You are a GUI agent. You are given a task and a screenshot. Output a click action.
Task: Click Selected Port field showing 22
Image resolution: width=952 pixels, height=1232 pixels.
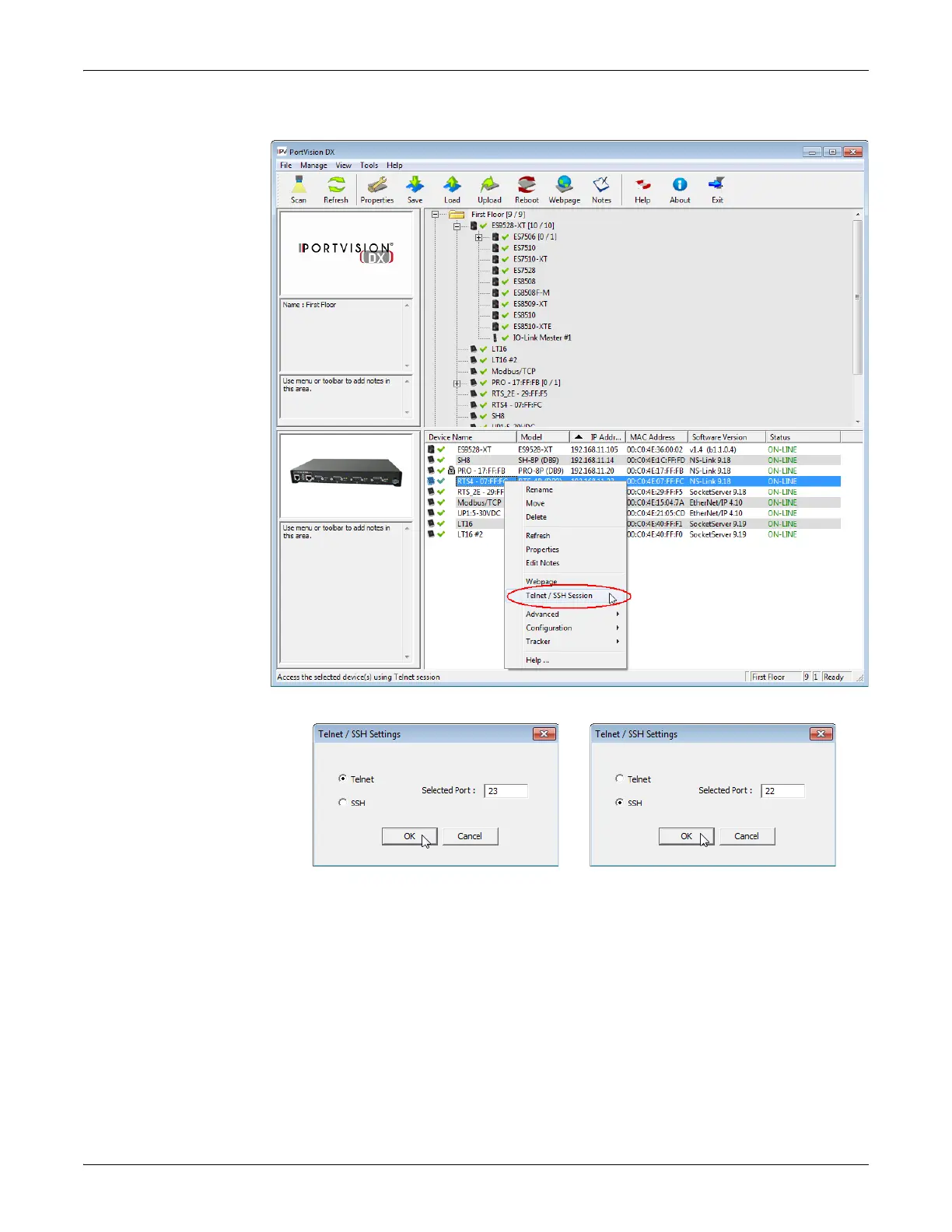(782, 791)
